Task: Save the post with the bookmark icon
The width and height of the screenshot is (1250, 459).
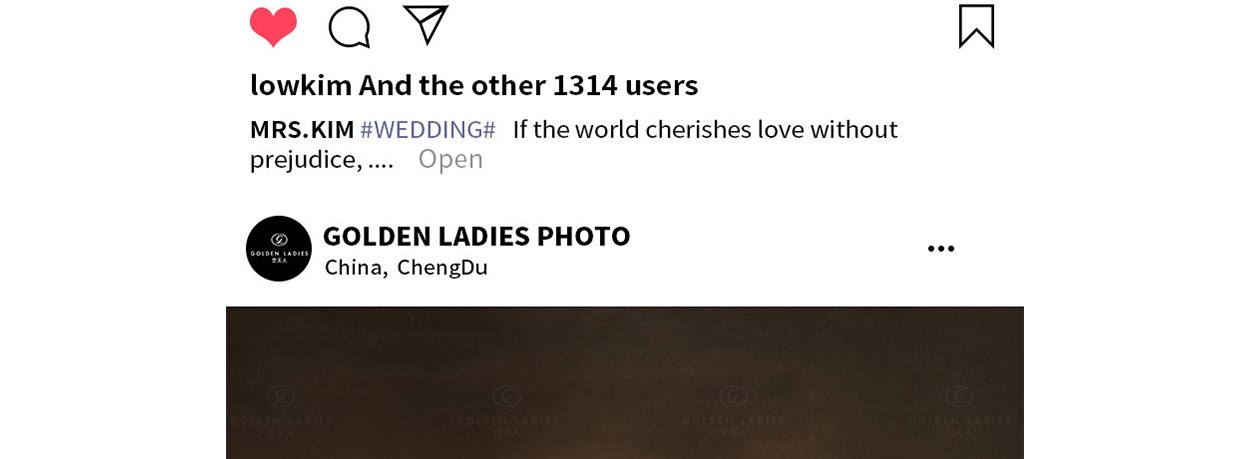Action: coord(977,26)
